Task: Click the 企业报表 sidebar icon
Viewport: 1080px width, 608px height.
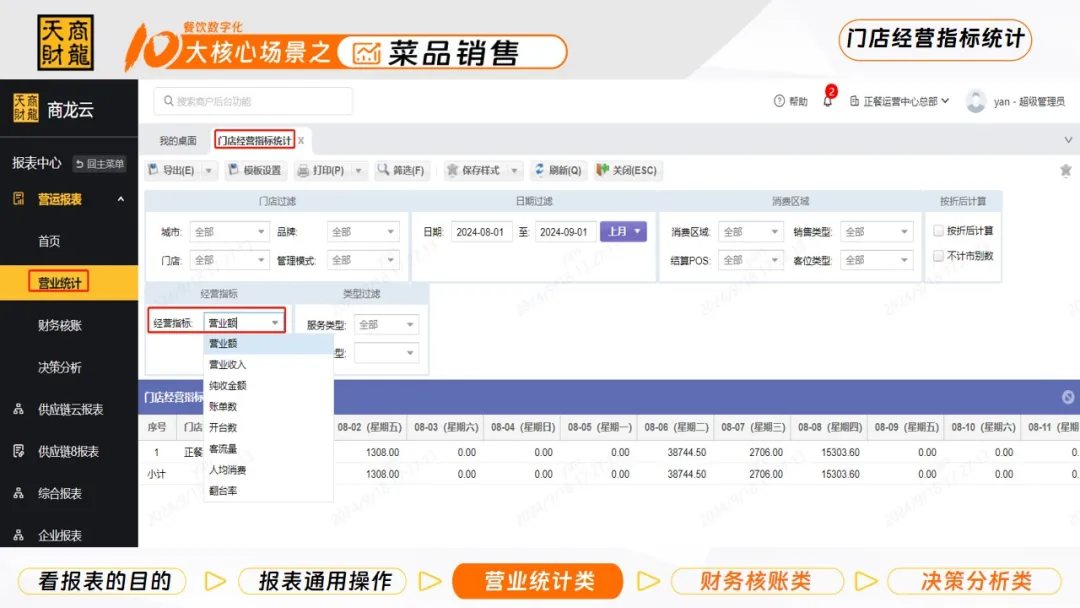Action: [x=19, y=535]
